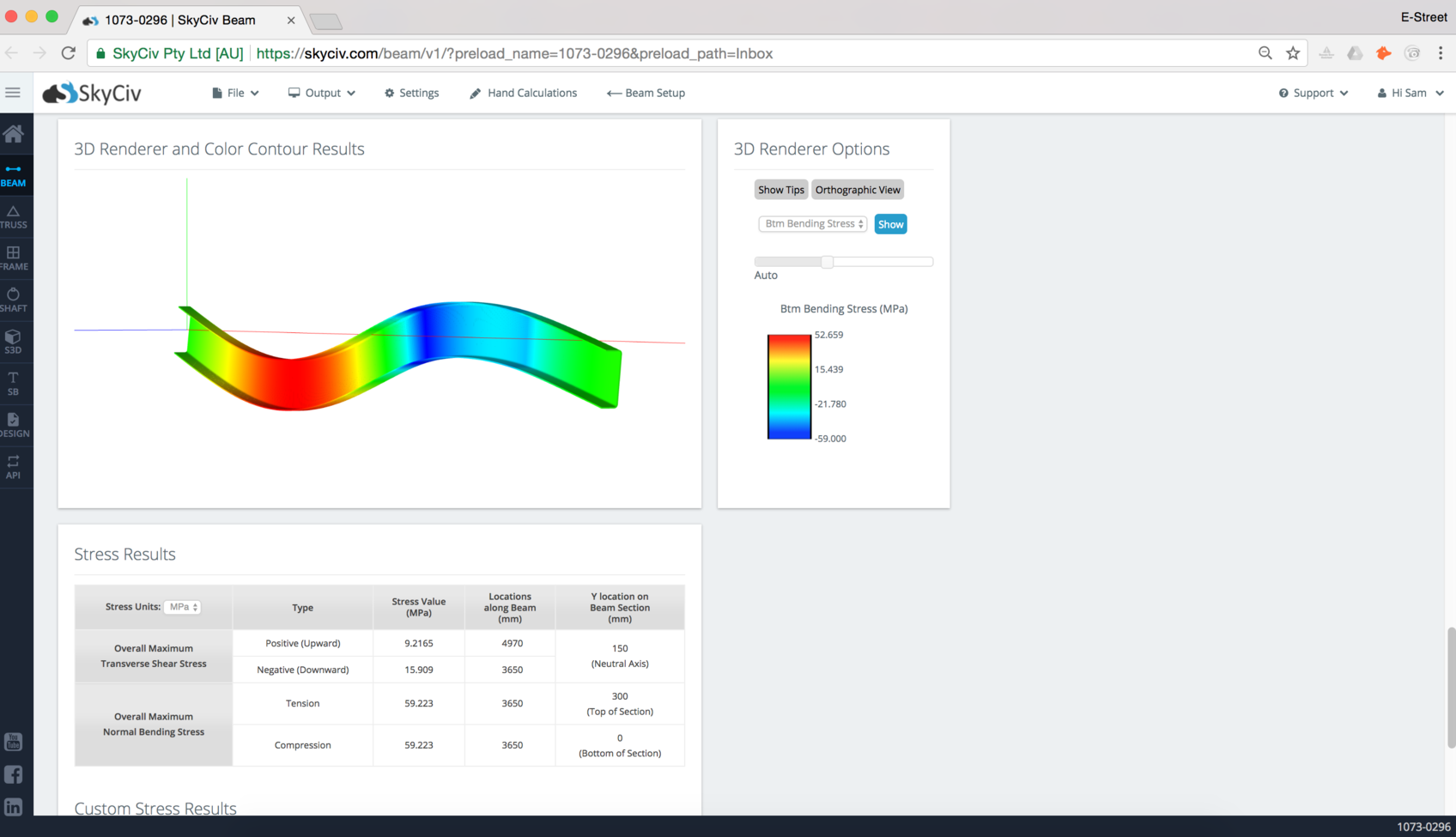Enable Orthographic View
Image resolution: width=1456 pixels, height=837 pixels.
(858, 189)
